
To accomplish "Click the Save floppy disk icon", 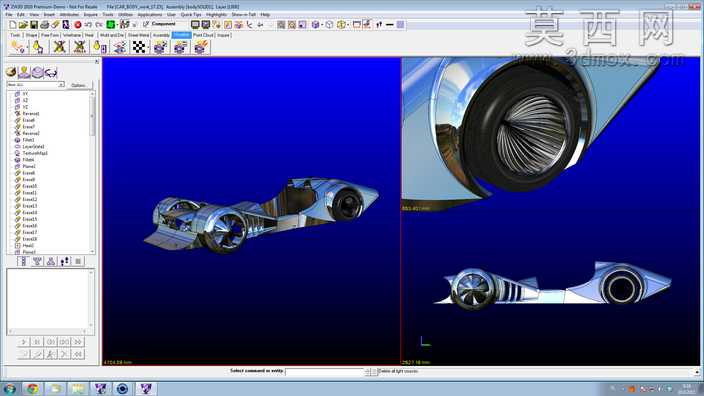I will [34, 25].
